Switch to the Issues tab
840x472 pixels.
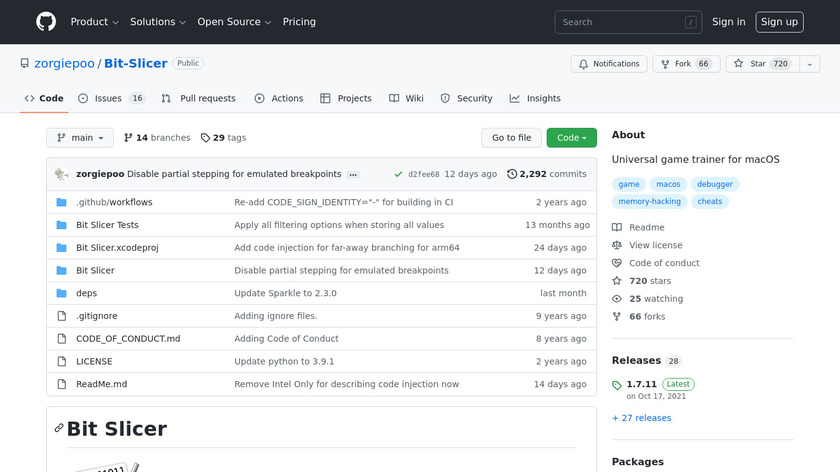[x=111, y=99]
